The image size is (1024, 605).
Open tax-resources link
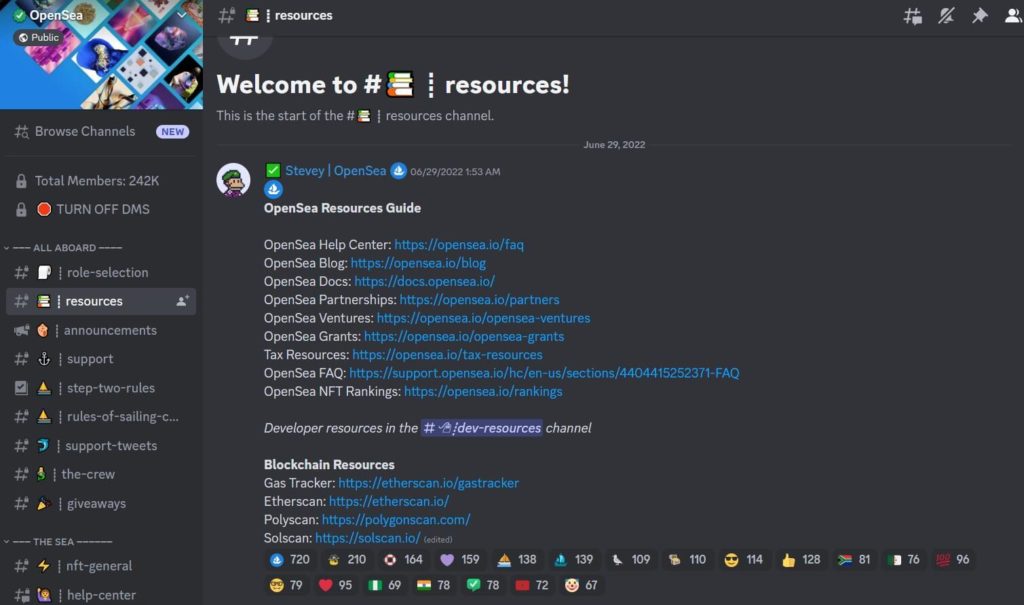pyautogui.click(x=447, y=354)
